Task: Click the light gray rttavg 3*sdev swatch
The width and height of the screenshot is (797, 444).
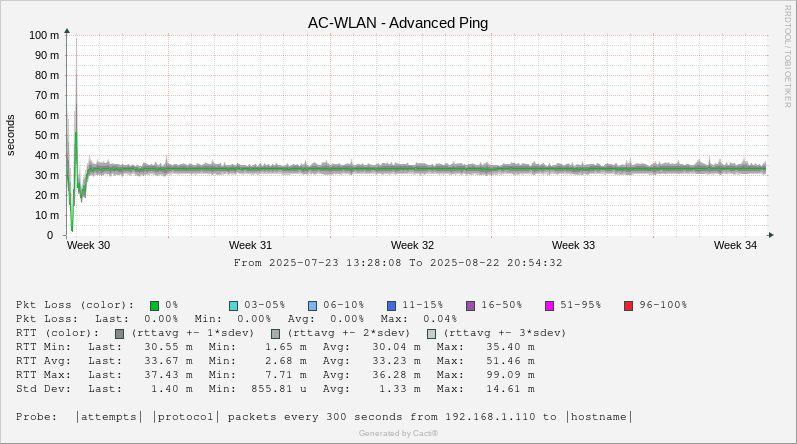Action: [x=432, y=334]
